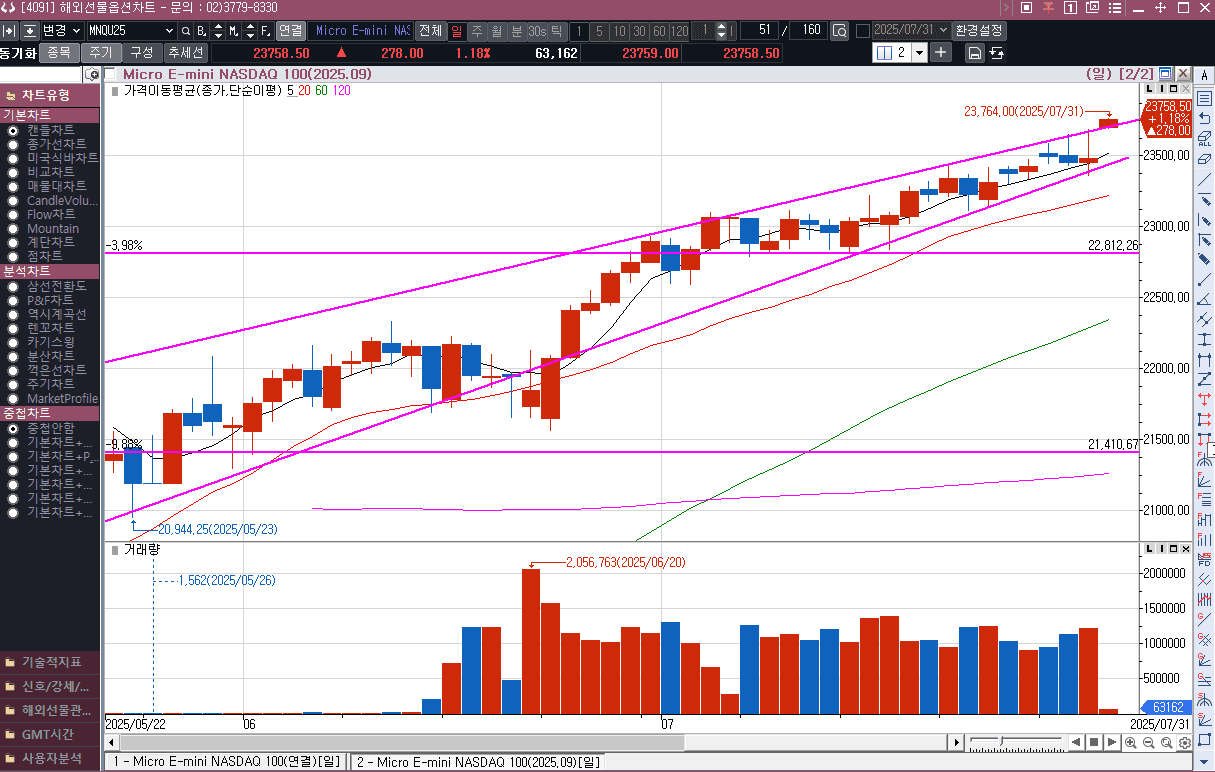Click the bar-count lookup magnifier icon
This screenshot has height=772, width=1215.
click(839, 31)
